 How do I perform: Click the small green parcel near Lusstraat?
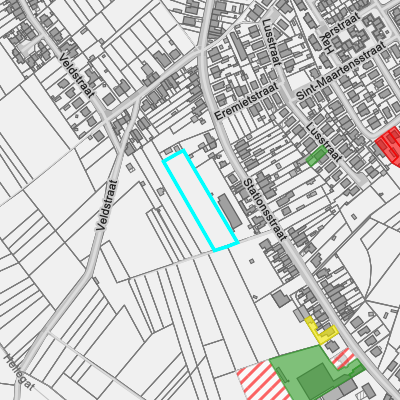pyautogui.click(x=317, y=156)
